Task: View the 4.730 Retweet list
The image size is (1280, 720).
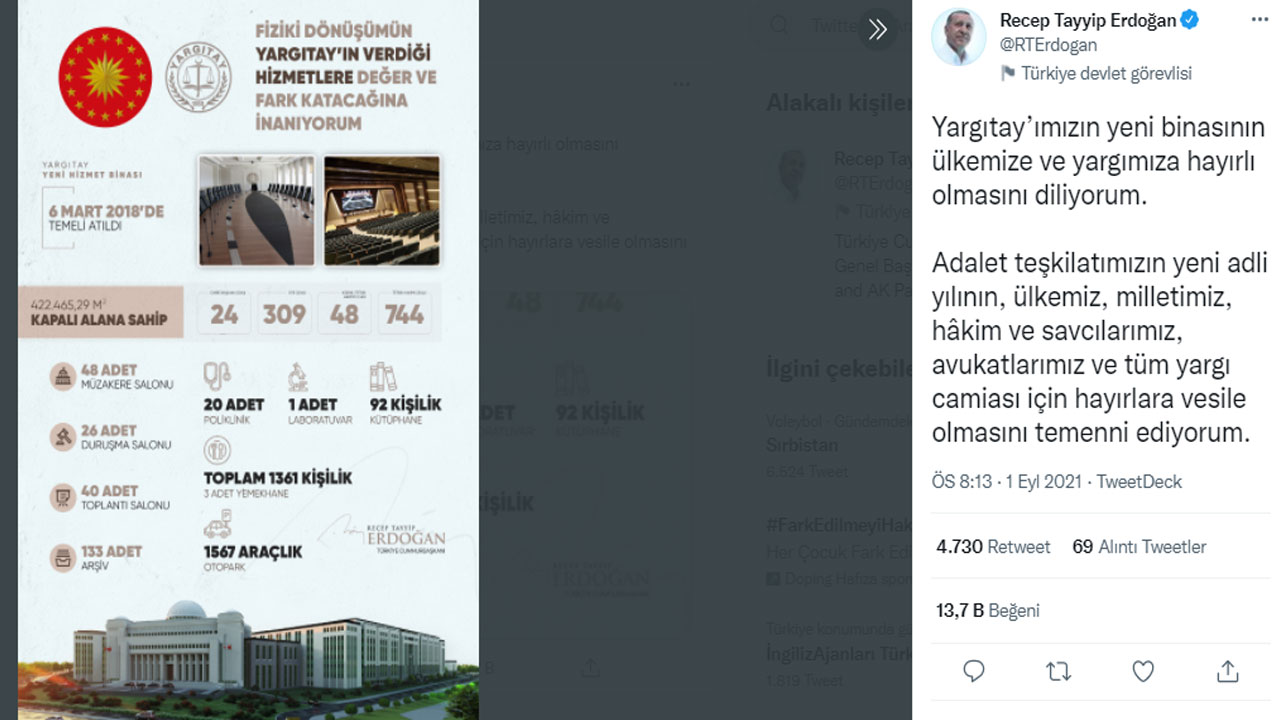Action: point(993,547)
